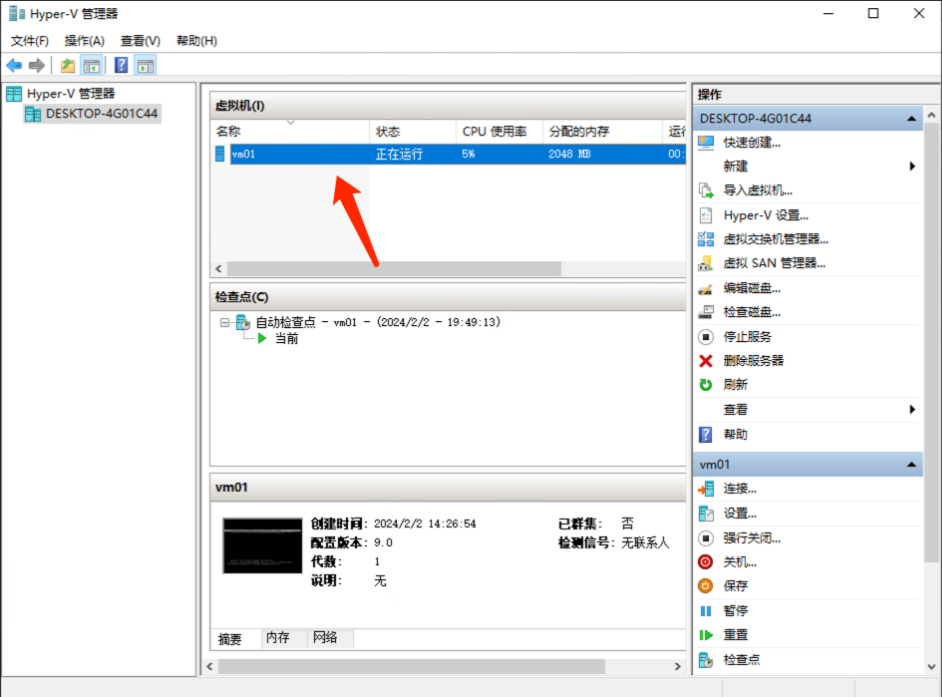942x697 pixels.
Task: Click the red 关机 icon
Action: click(x=706, y=562)
